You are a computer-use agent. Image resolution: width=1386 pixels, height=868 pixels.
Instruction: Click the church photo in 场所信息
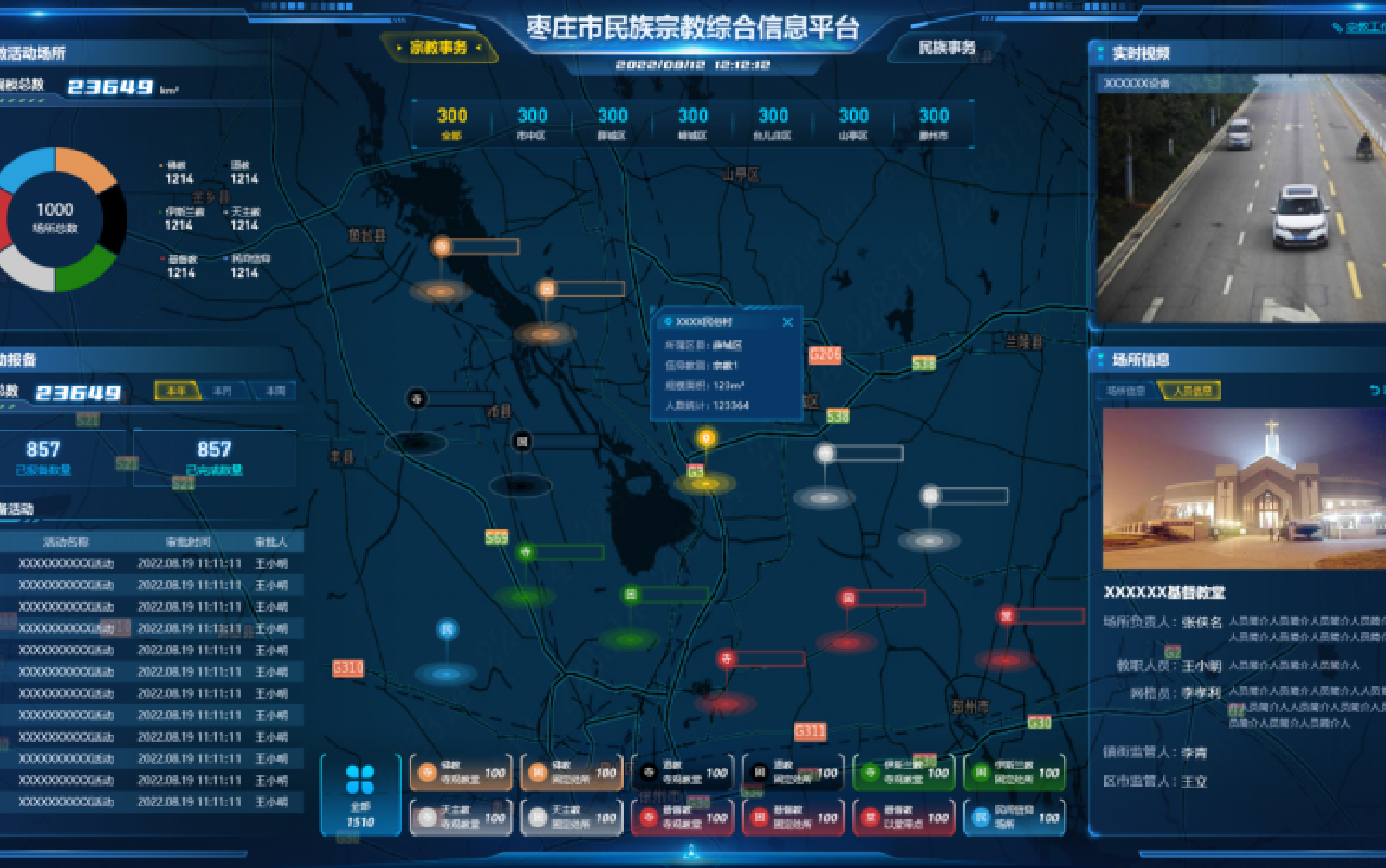pos(1243,489)
